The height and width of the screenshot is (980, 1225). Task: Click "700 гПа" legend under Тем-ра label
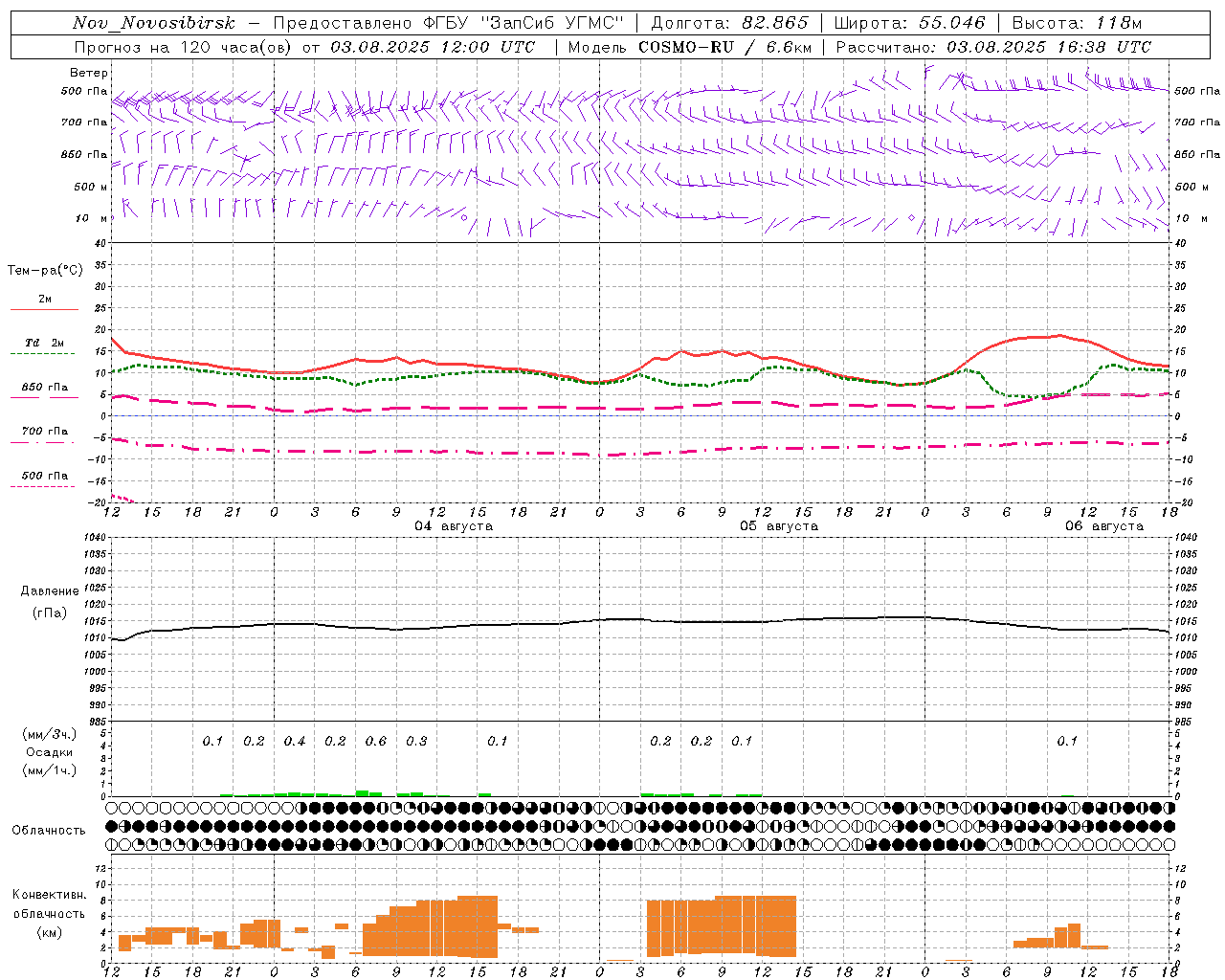point(45,432)
